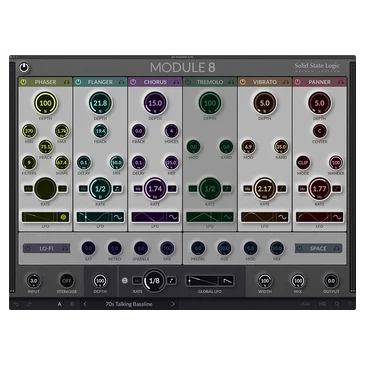The height and width of the screenshot is (365, 365).
Task: Disable the Vibrato module power button
Action: 243,82
